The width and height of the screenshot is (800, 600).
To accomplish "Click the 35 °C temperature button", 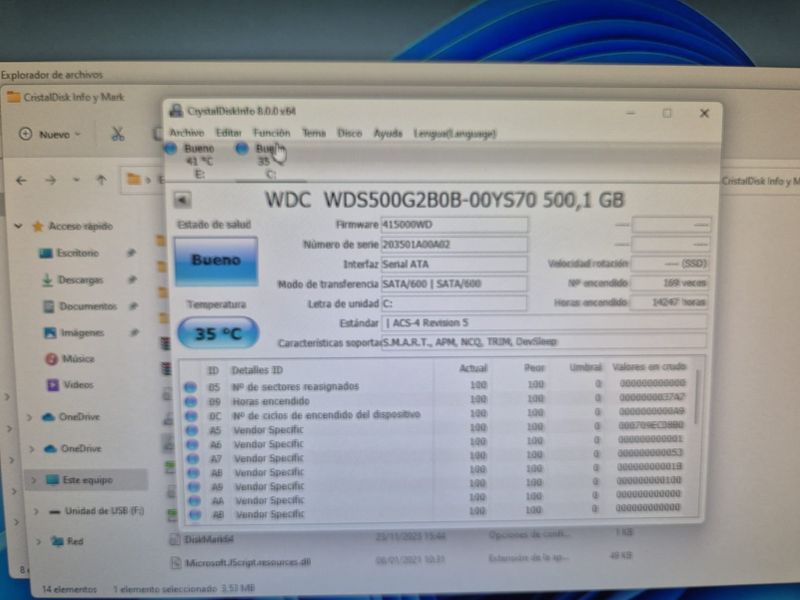I will [x=218, y=333].
